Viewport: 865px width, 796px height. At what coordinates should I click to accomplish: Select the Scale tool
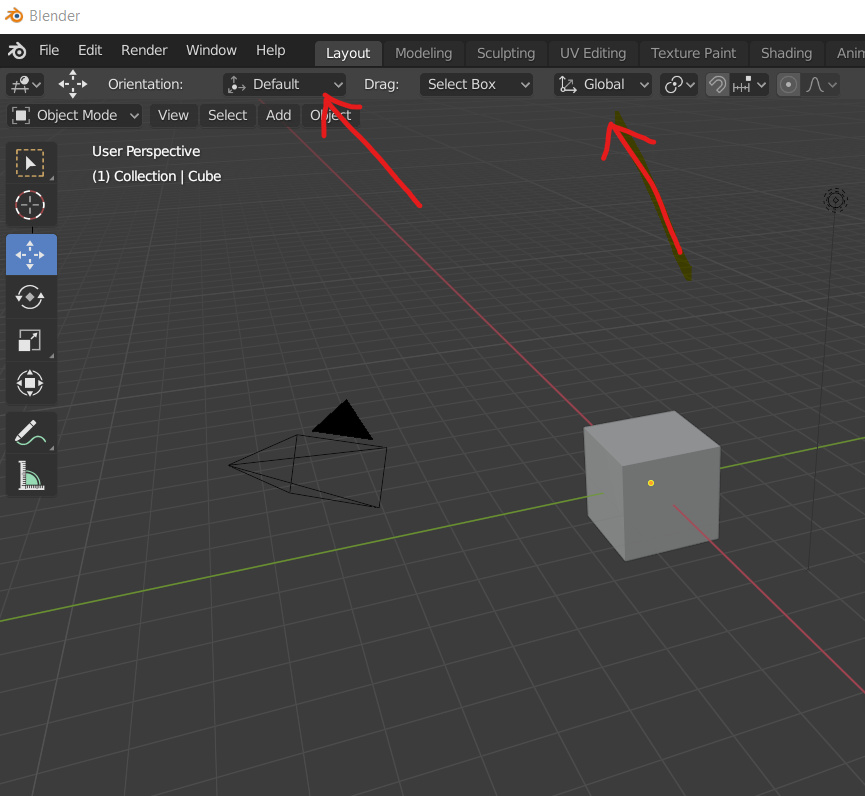pyautogui.click(x=30, y=340)
